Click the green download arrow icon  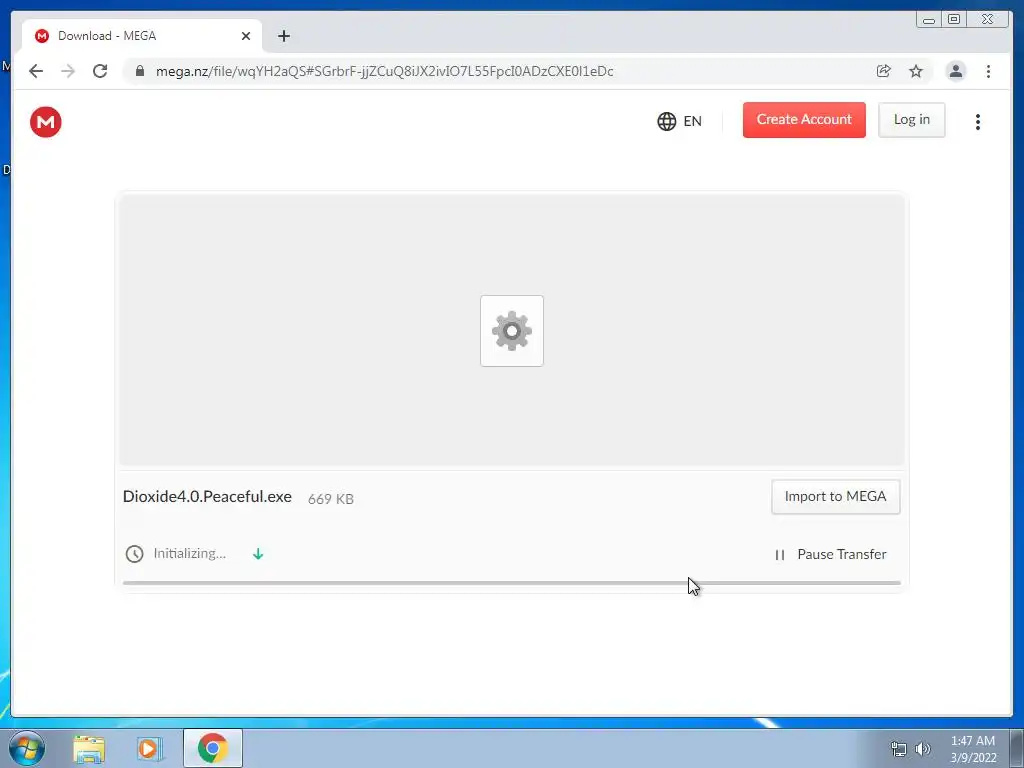click(x=258, y=554)
